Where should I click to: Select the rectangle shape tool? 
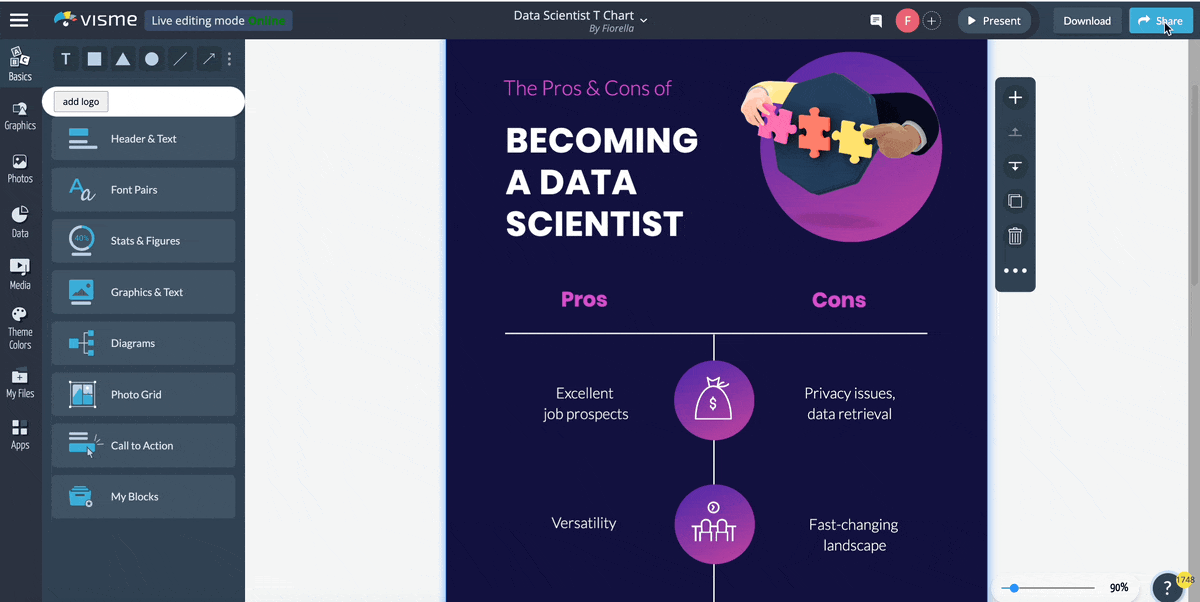click(94, 59)
